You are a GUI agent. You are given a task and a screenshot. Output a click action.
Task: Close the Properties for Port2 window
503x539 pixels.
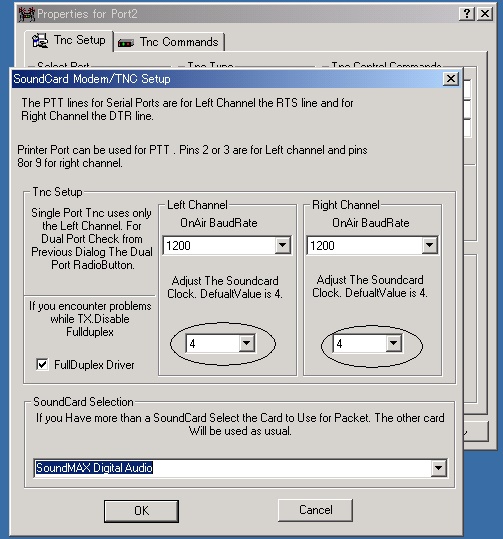pos(485,14)
